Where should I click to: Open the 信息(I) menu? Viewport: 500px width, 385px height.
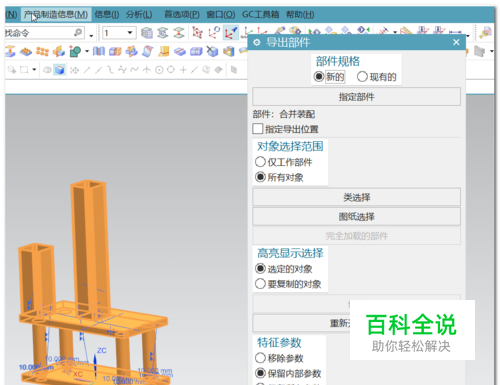[x=107, y=15]
